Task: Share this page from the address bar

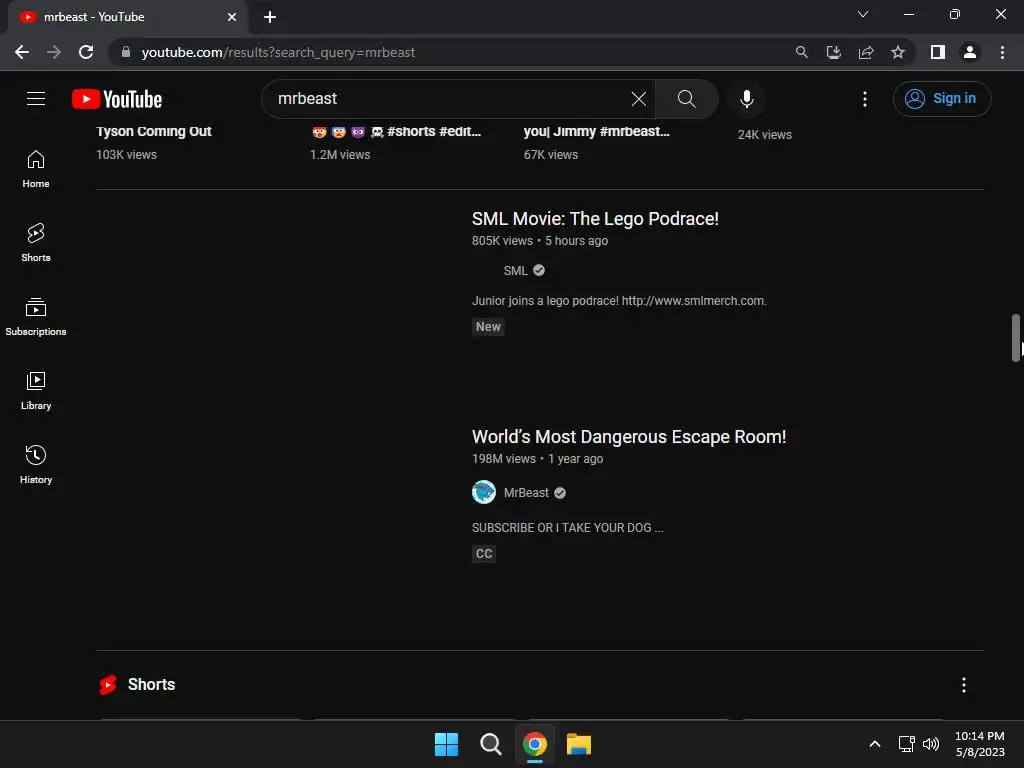Action: (x=866, y=52)
